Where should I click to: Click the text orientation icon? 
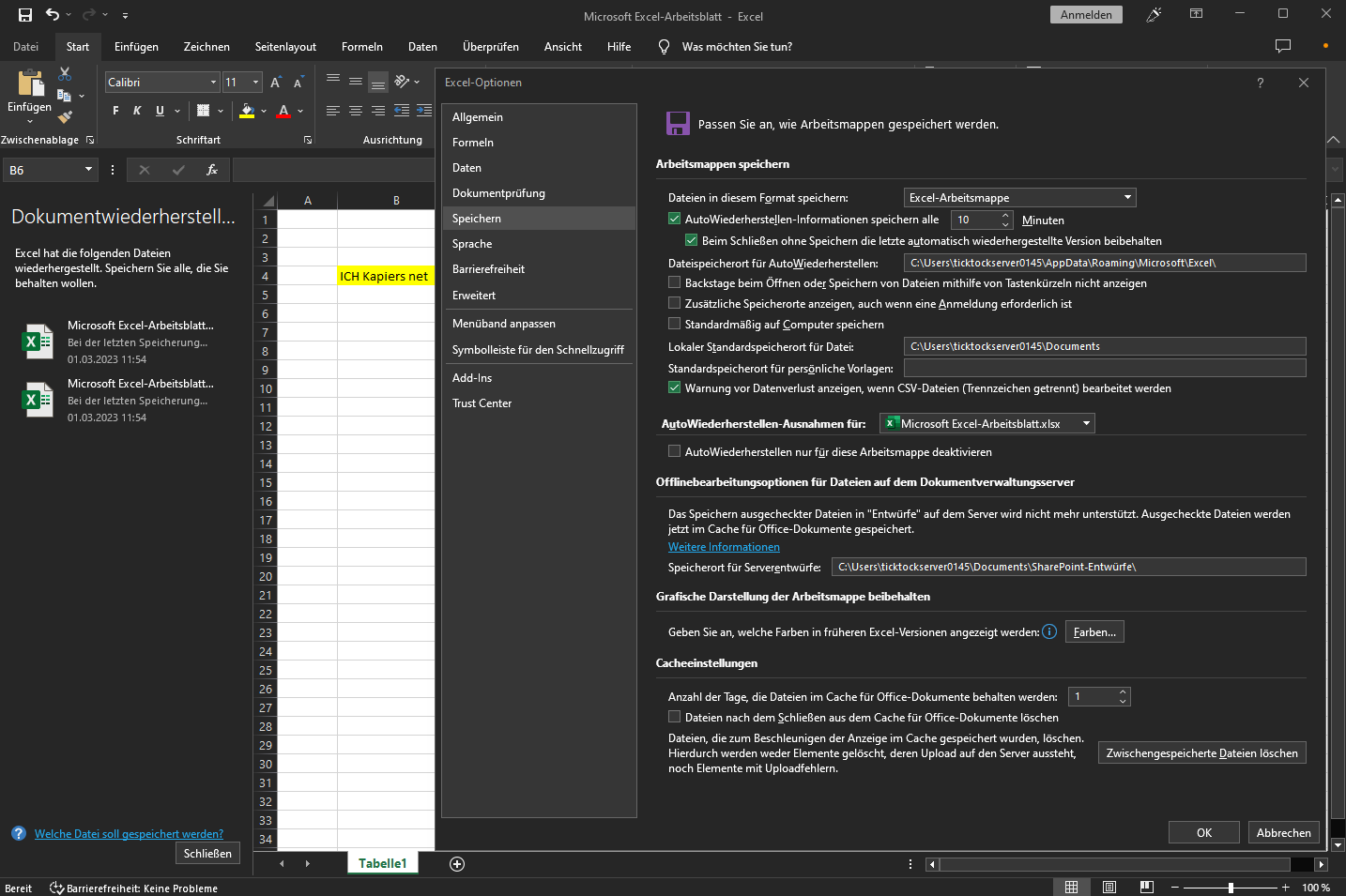(x=402, y=82)
